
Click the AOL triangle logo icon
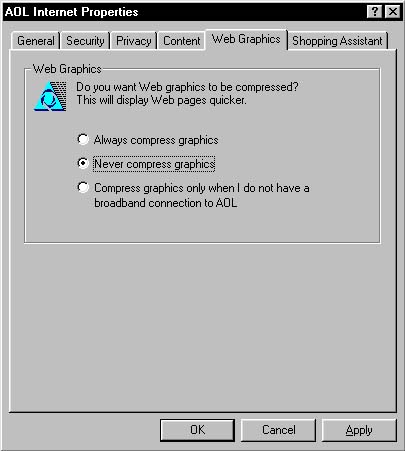coord(50,96)
